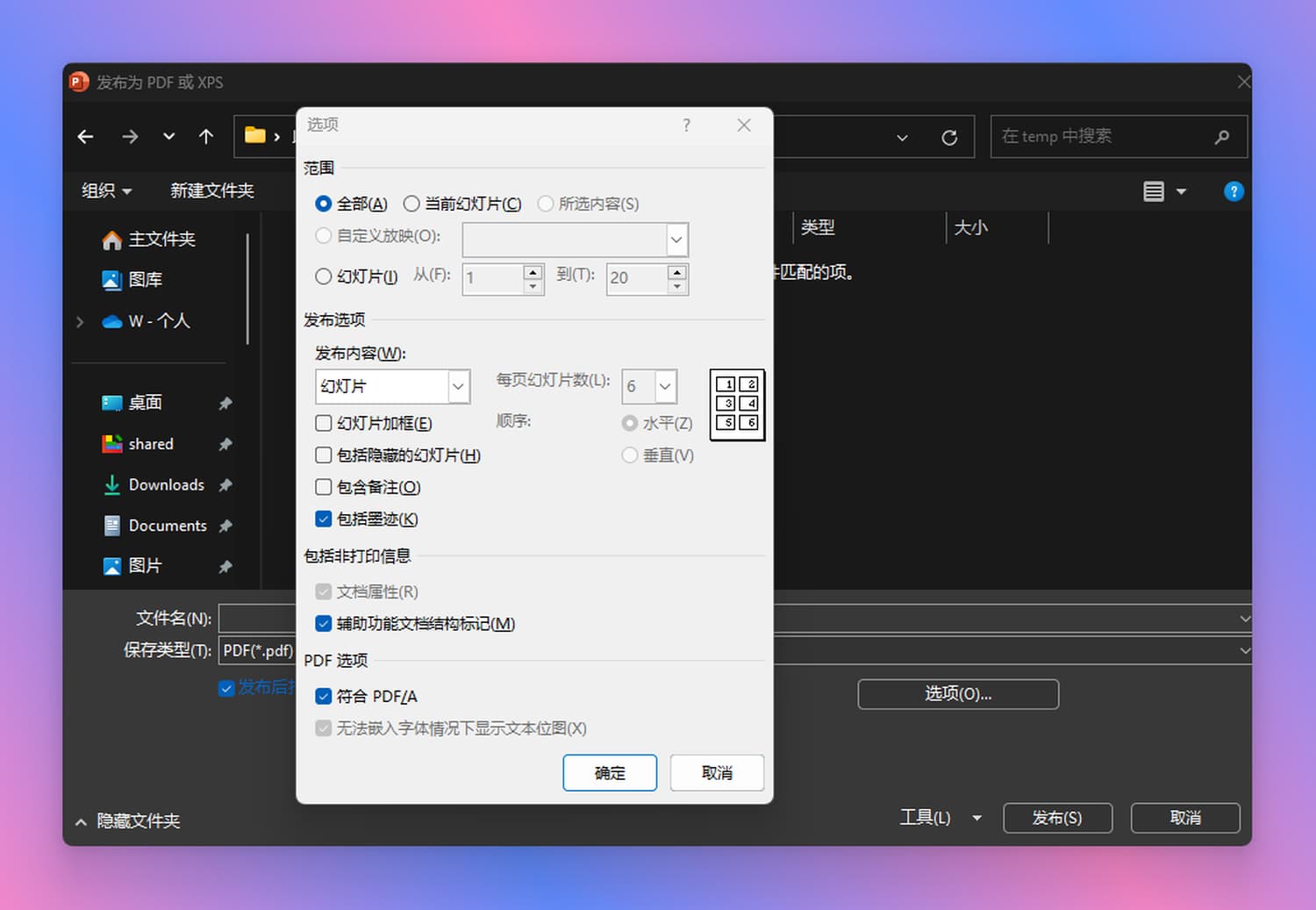1316x910 pixels.
Task: Uncheck the PDF/A compliance checkbox
Action: pos(324,697)
